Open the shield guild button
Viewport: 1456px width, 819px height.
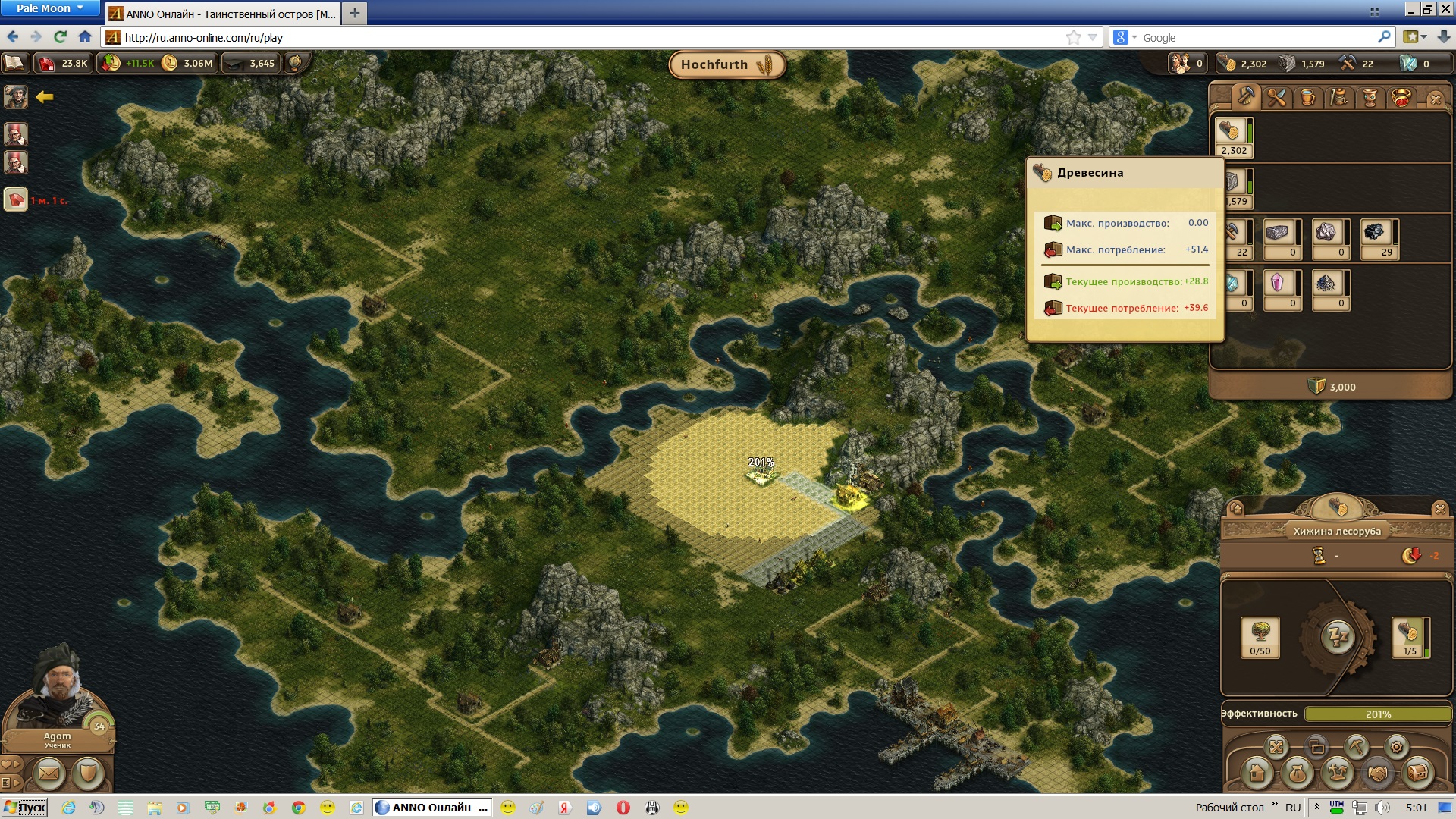88,773
